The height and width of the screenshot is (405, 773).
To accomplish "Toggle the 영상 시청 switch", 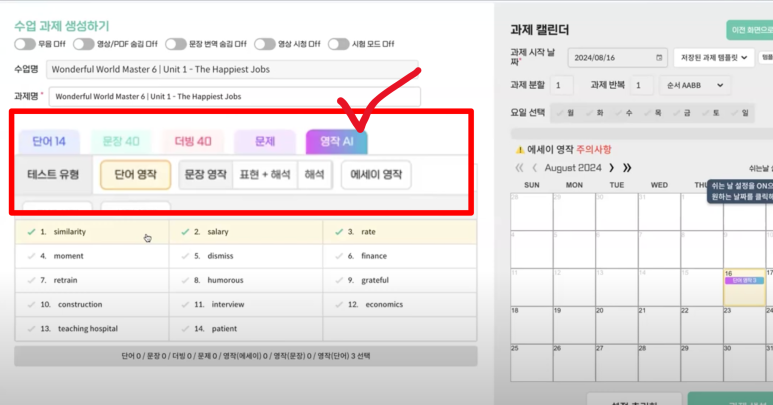I will click(265, 44).
